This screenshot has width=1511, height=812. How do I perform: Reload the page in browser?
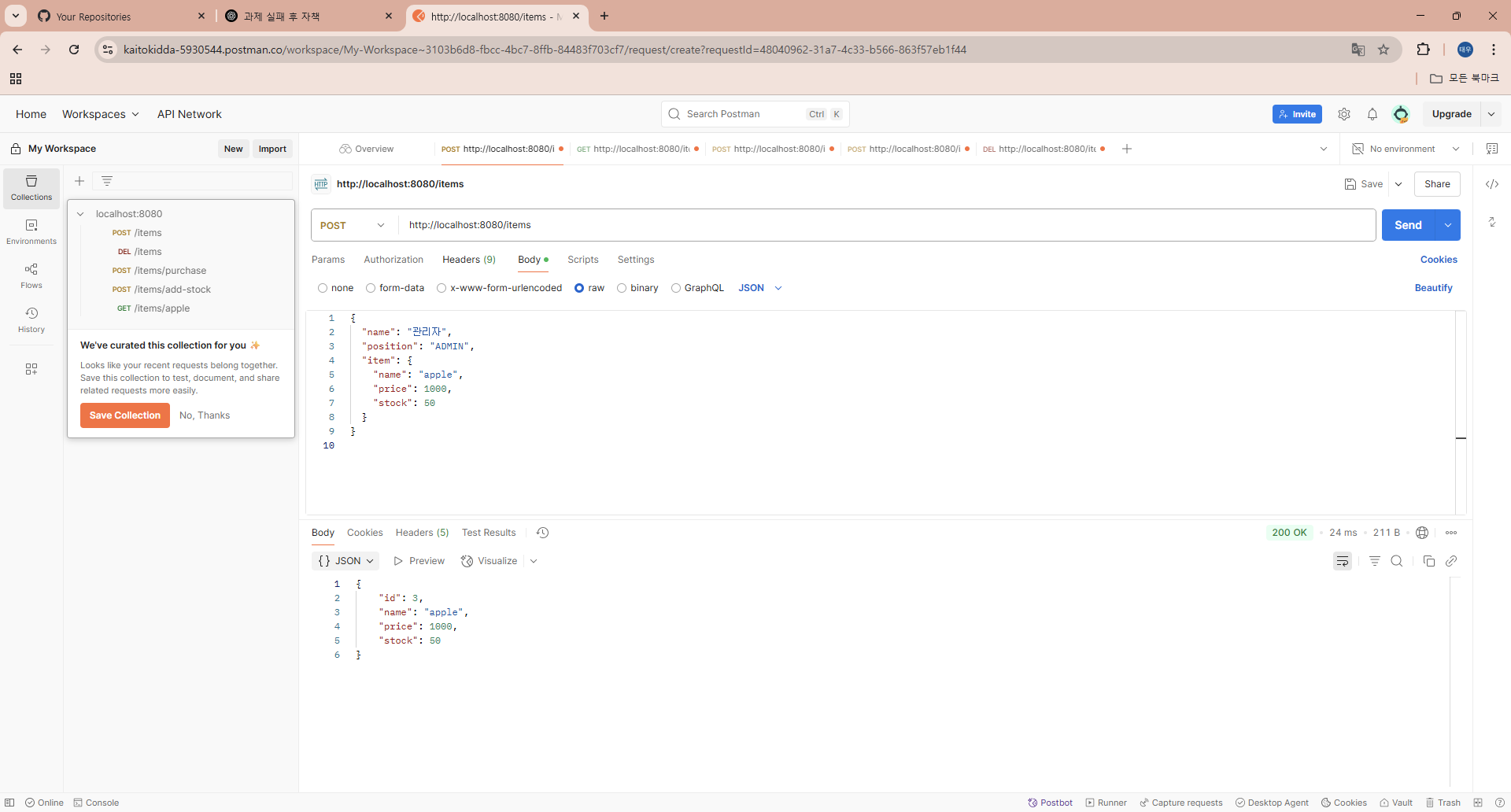tap(74, 50)
